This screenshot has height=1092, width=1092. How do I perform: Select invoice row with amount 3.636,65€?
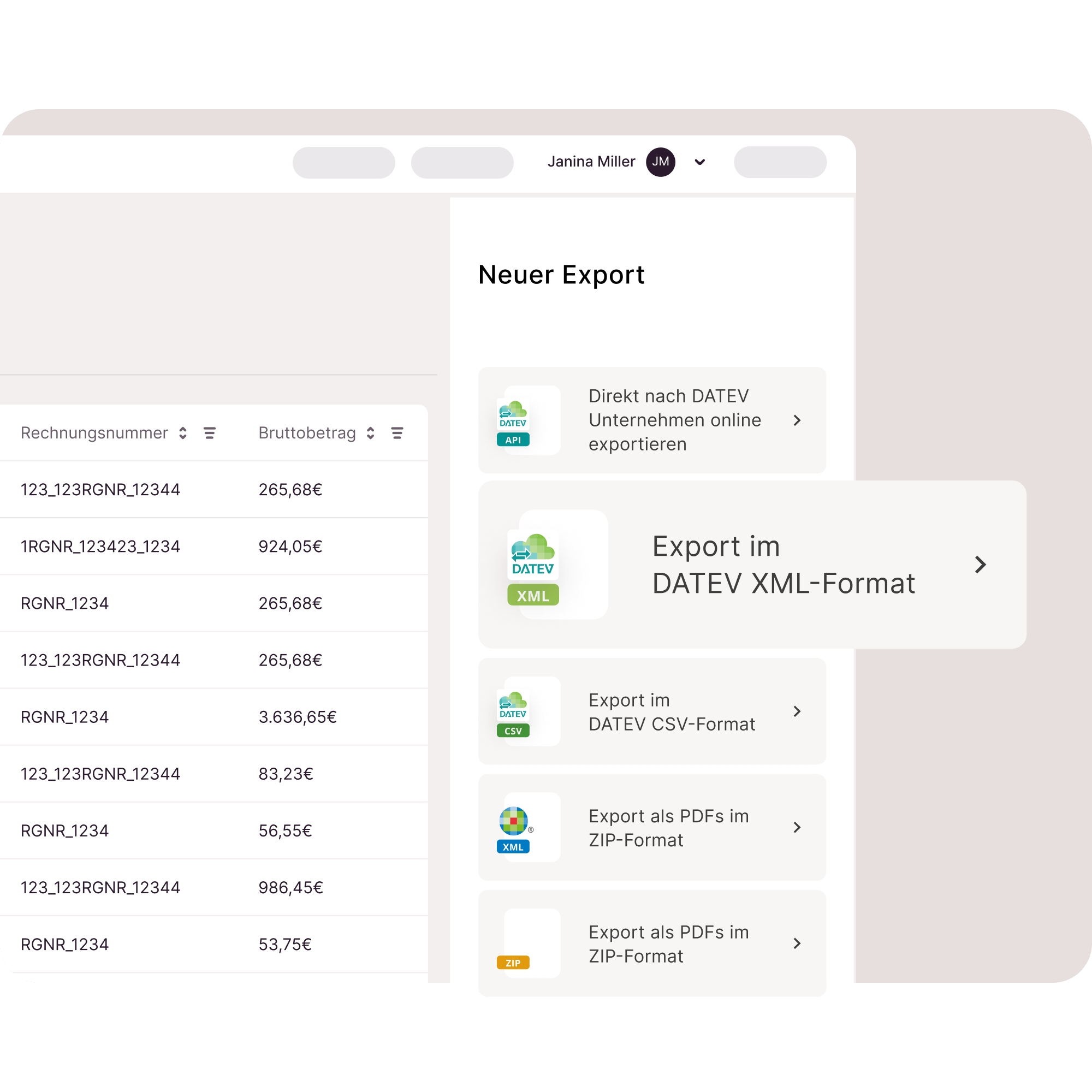point(298,717)
